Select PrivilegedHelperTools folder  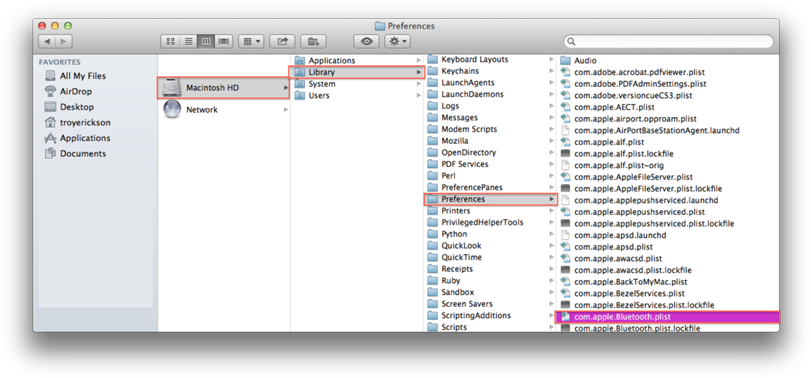coord(490,222)
